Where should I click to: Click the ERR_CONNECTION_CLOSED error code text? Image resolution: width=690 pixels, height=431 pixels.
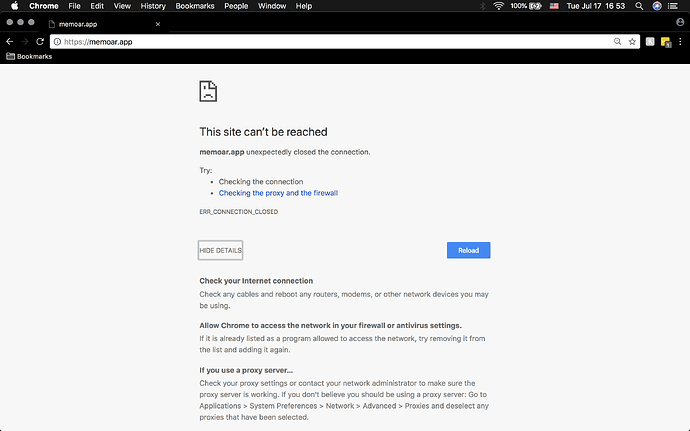click(239, 212)
